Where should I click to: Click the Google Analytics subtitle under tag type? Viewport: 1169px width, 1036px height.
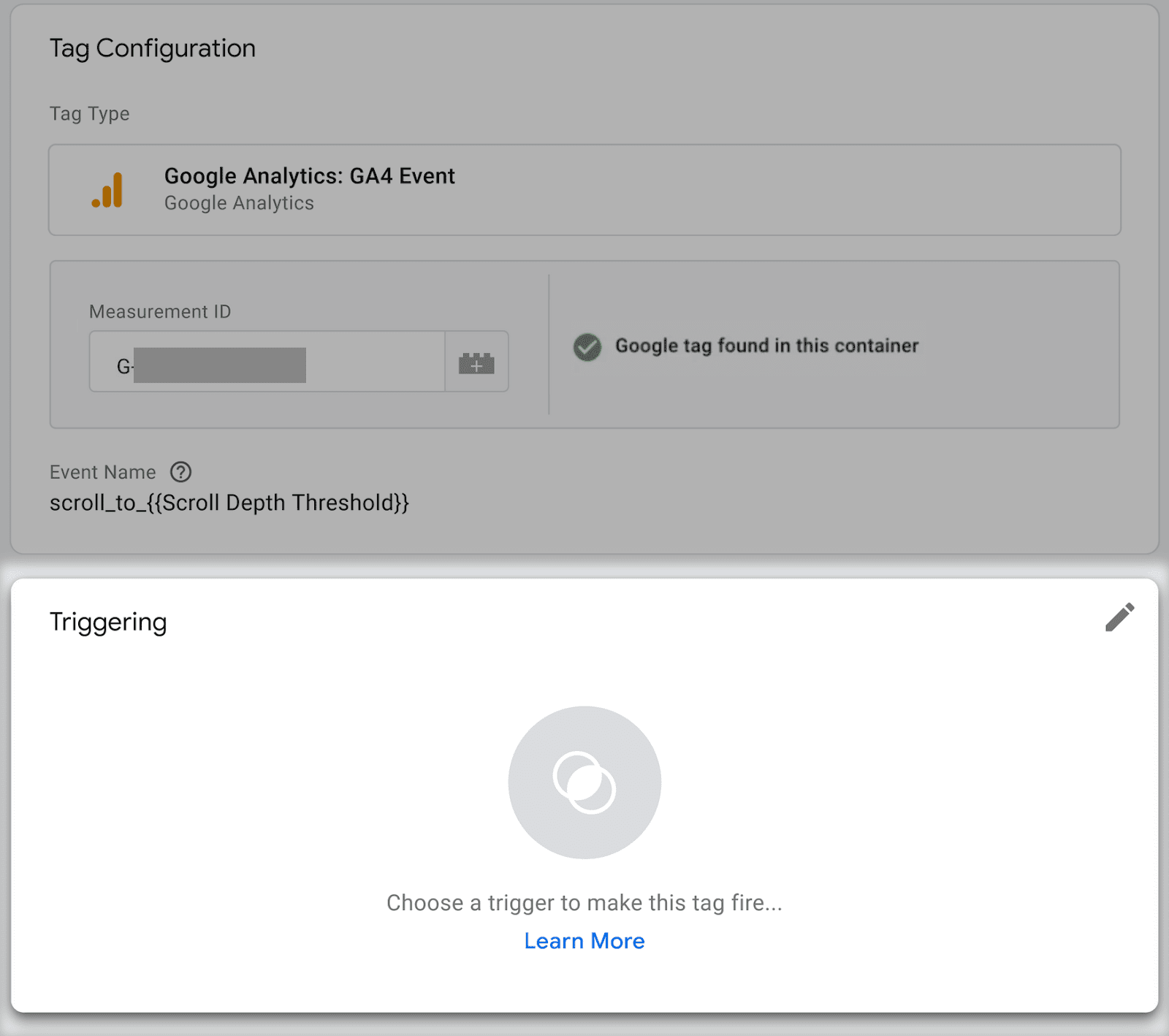pyautogui.click(x=238, y=203)
